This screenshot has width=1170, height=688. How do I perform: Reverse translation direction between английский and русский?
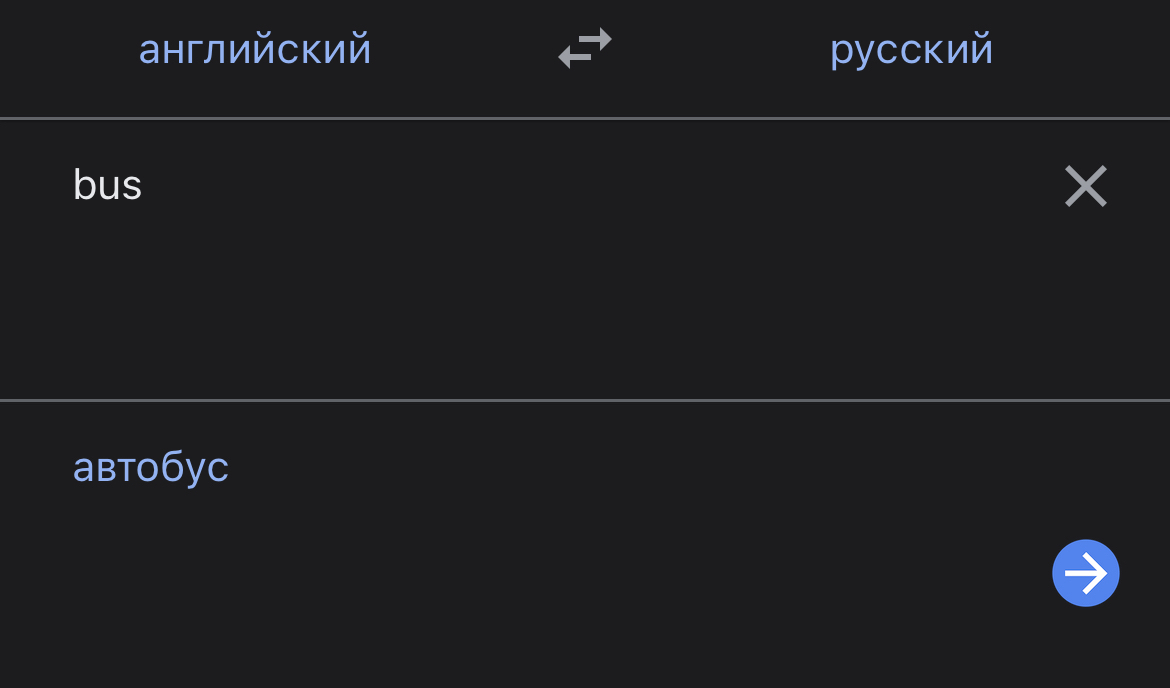[x=585, y=48]
